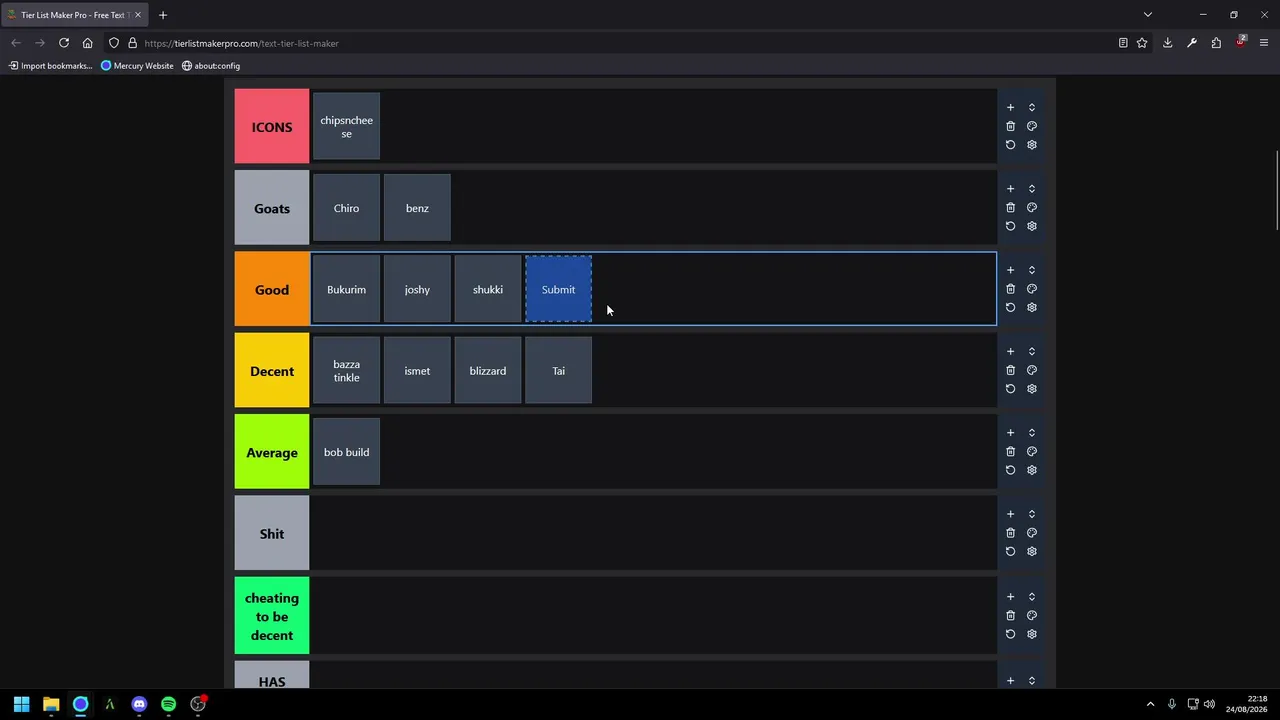The width and height of the screenshot is (1280, 720).
Task: Move the Average tier using up-down arrows
Action: tap(1032, 433)
